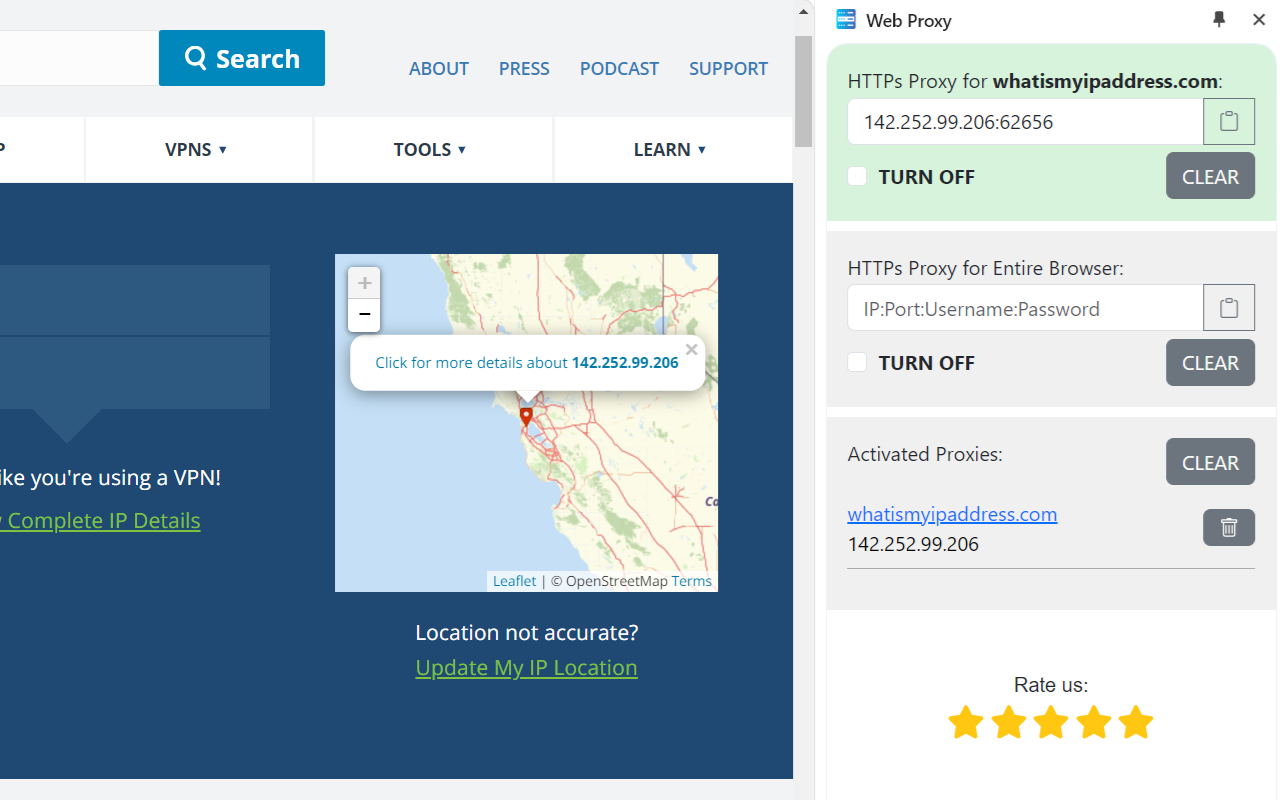Zoom in on the map
The image size is (1280, 800).
(364, 283)
